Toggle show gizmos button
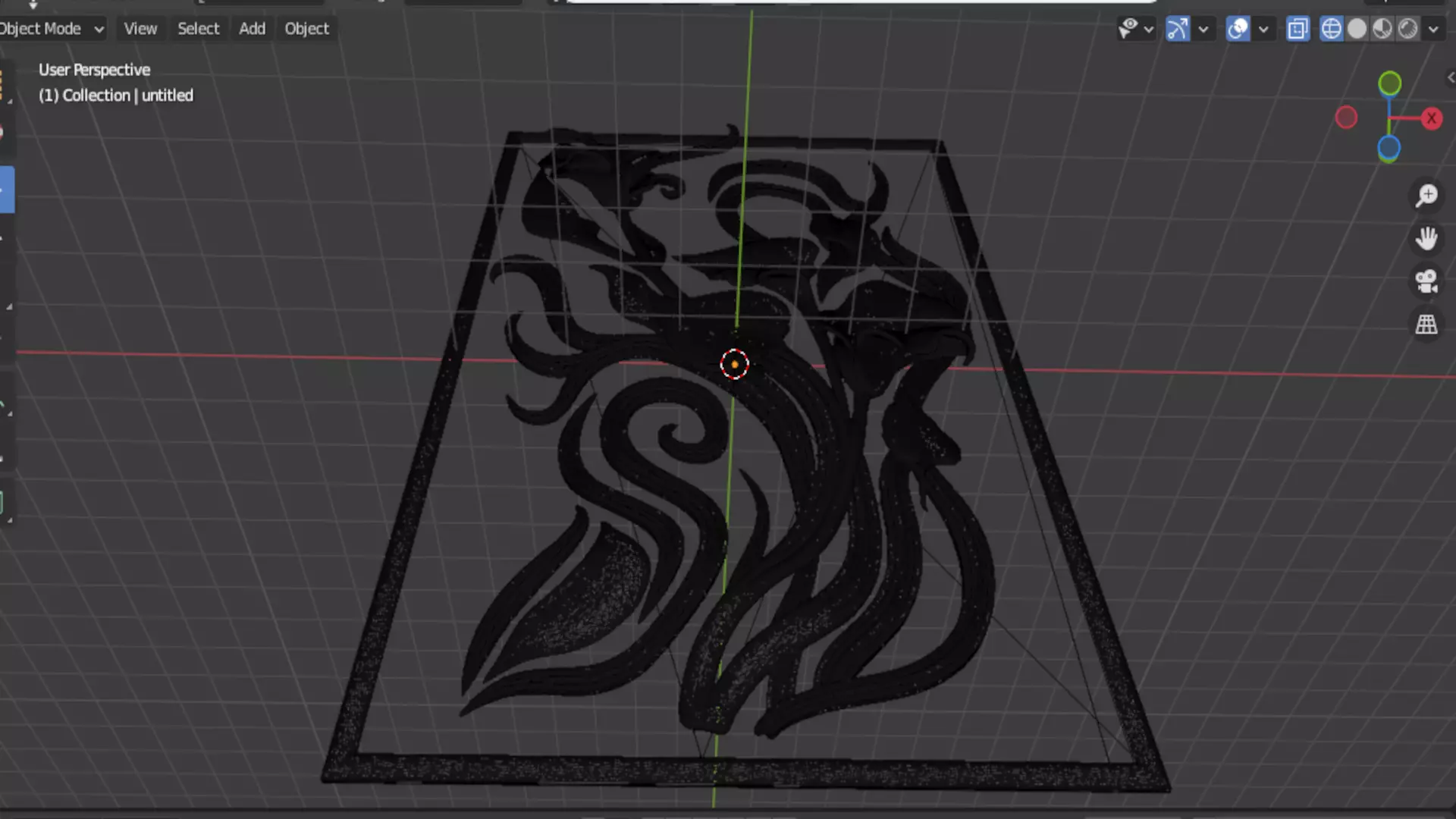Image resolution: width=1456 pixels, height=819 pixels. click(1177, 29)
